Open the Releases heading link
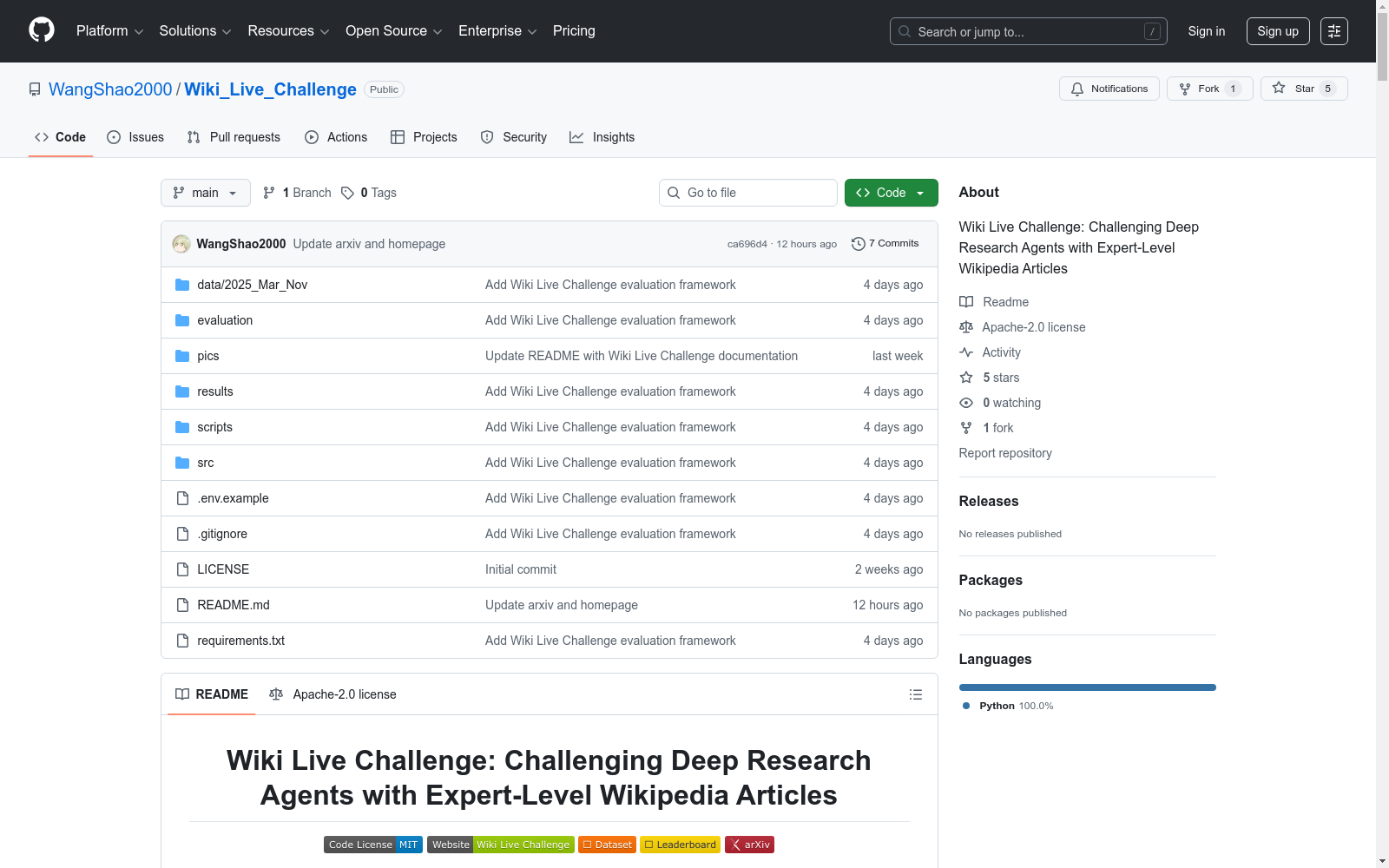Image resolution: width=1389 pixels, height=868 pixels. (x=989, y=501)
